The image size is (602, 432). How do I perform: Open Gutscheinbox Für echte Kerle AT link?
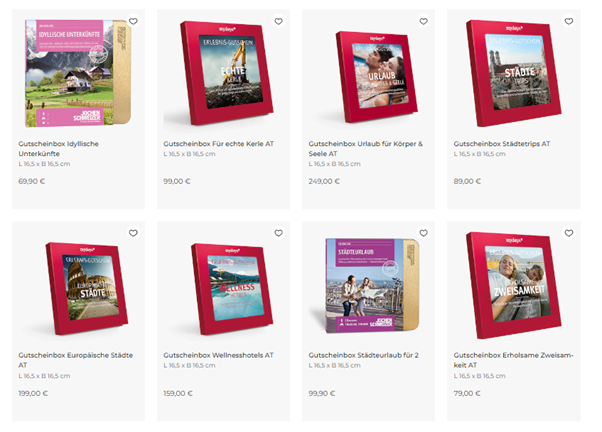coord(218,144)
